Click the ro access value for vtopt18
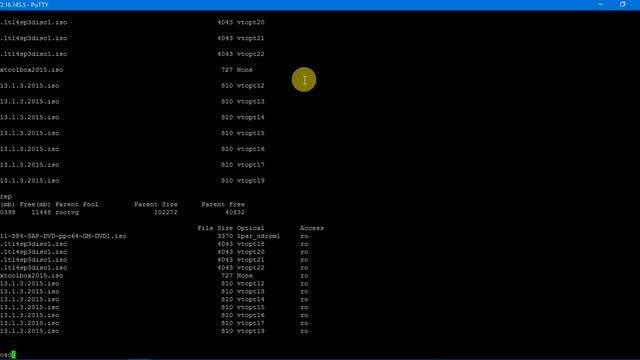The image size is (640, 360). [x=304, y=244]
